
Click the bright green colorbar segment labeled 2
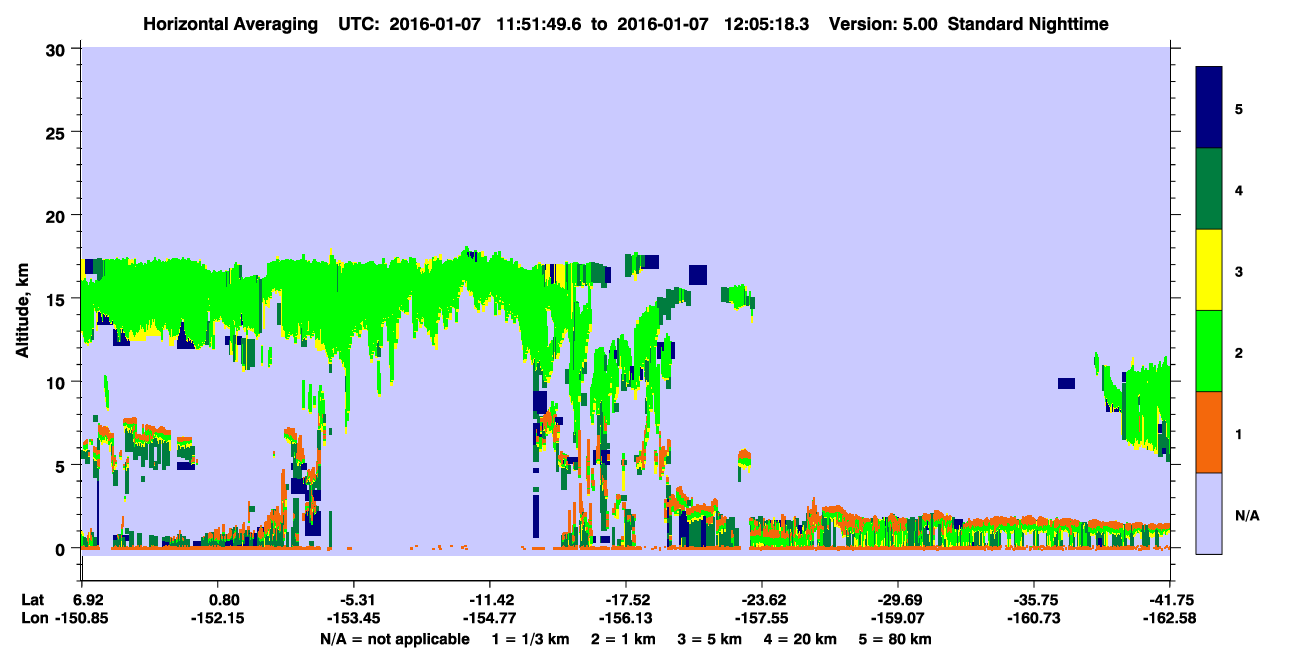pos(1209,351)
